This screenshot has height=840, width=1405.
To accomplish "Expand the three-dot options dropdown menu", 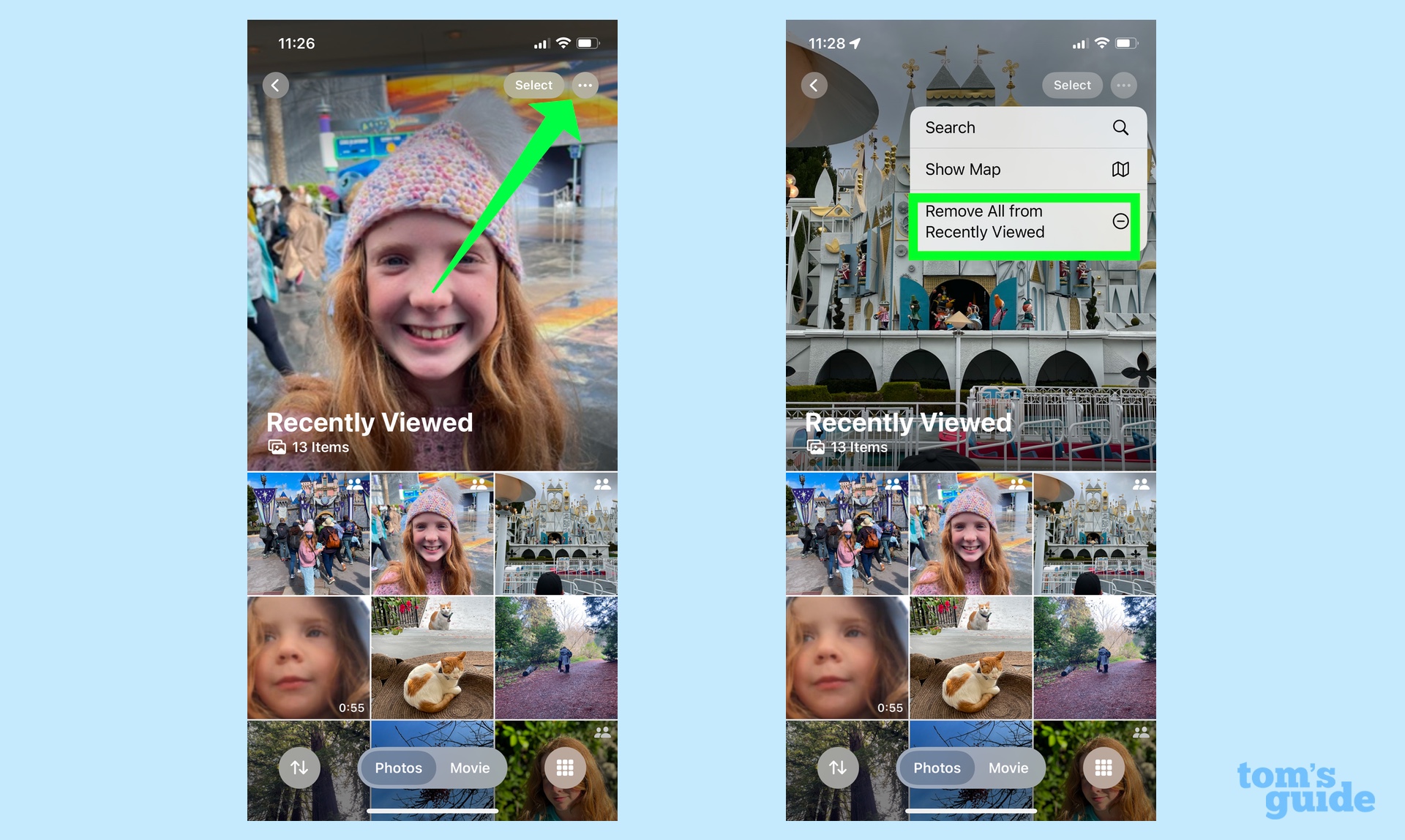I will (584, 85).
